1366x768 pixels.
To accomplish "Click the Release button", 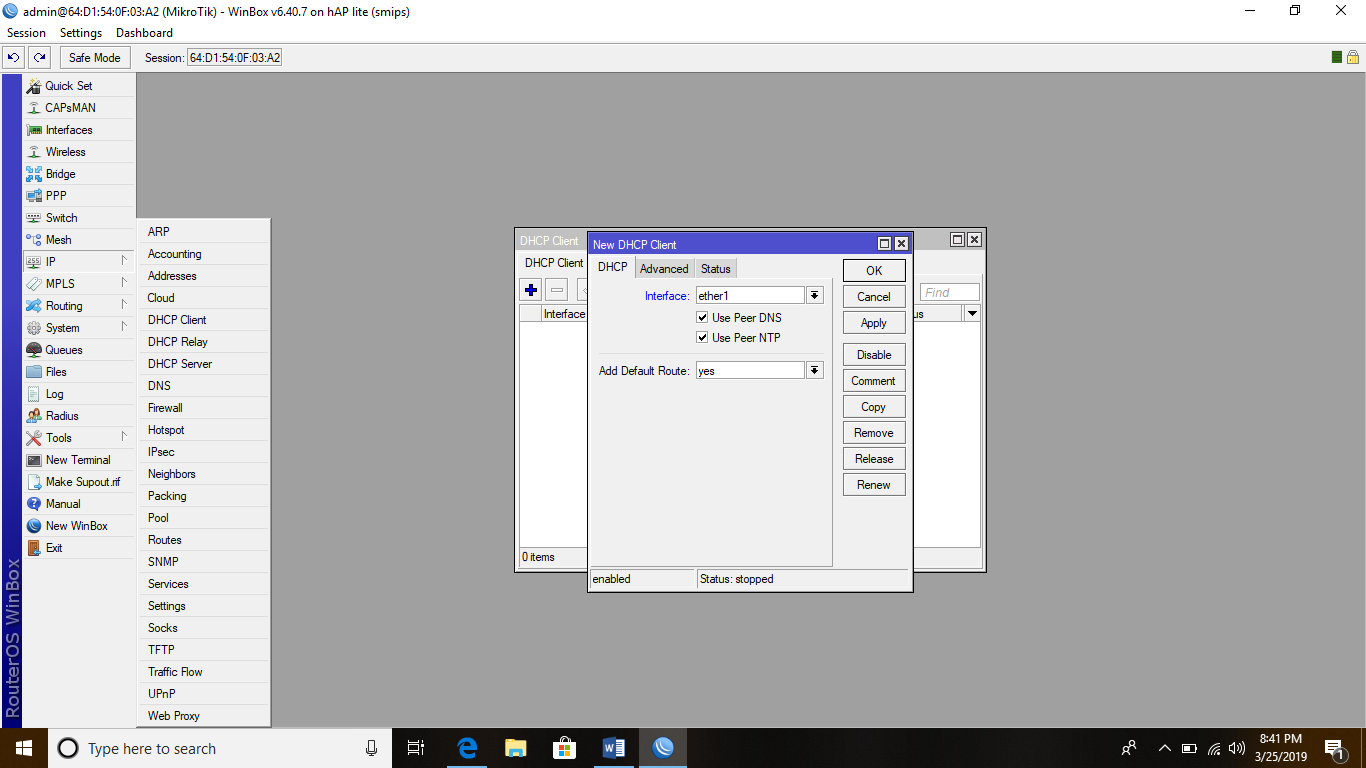I will pos(874,459).
